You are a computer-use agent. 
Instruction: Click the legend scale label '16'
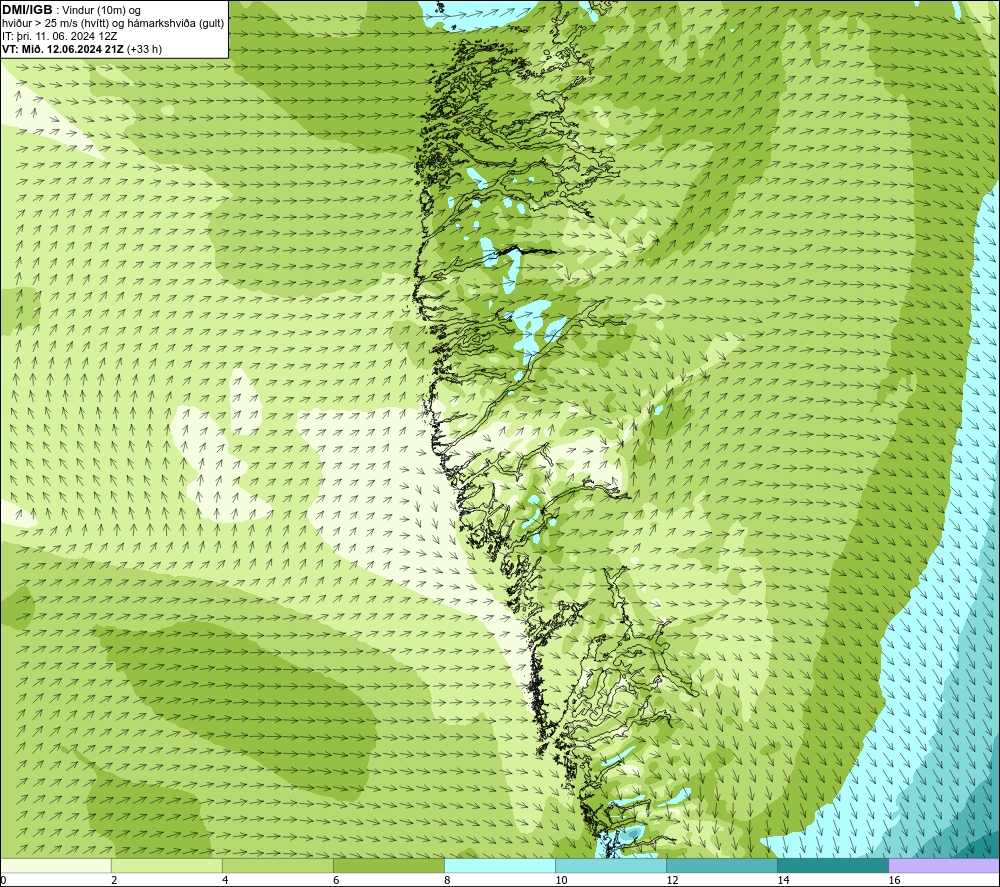(893, 880)
